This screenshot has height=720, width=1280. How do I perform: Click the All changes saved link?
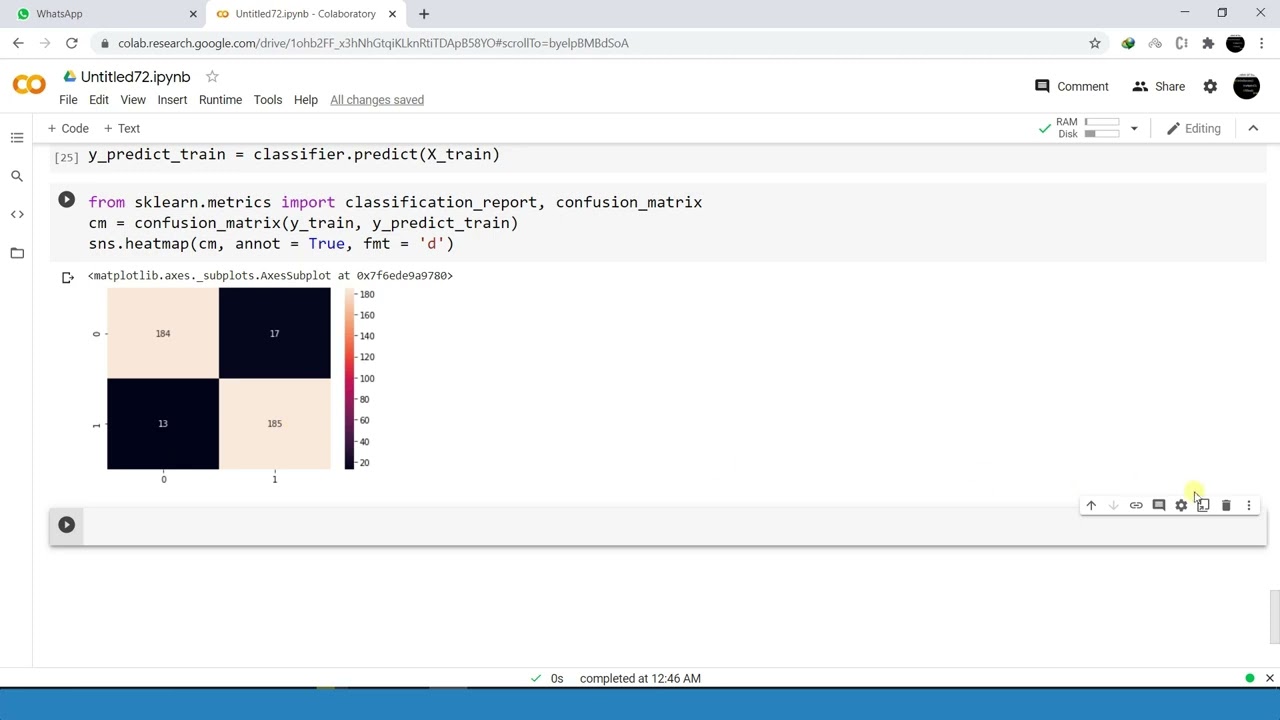[x=377, y=100]
